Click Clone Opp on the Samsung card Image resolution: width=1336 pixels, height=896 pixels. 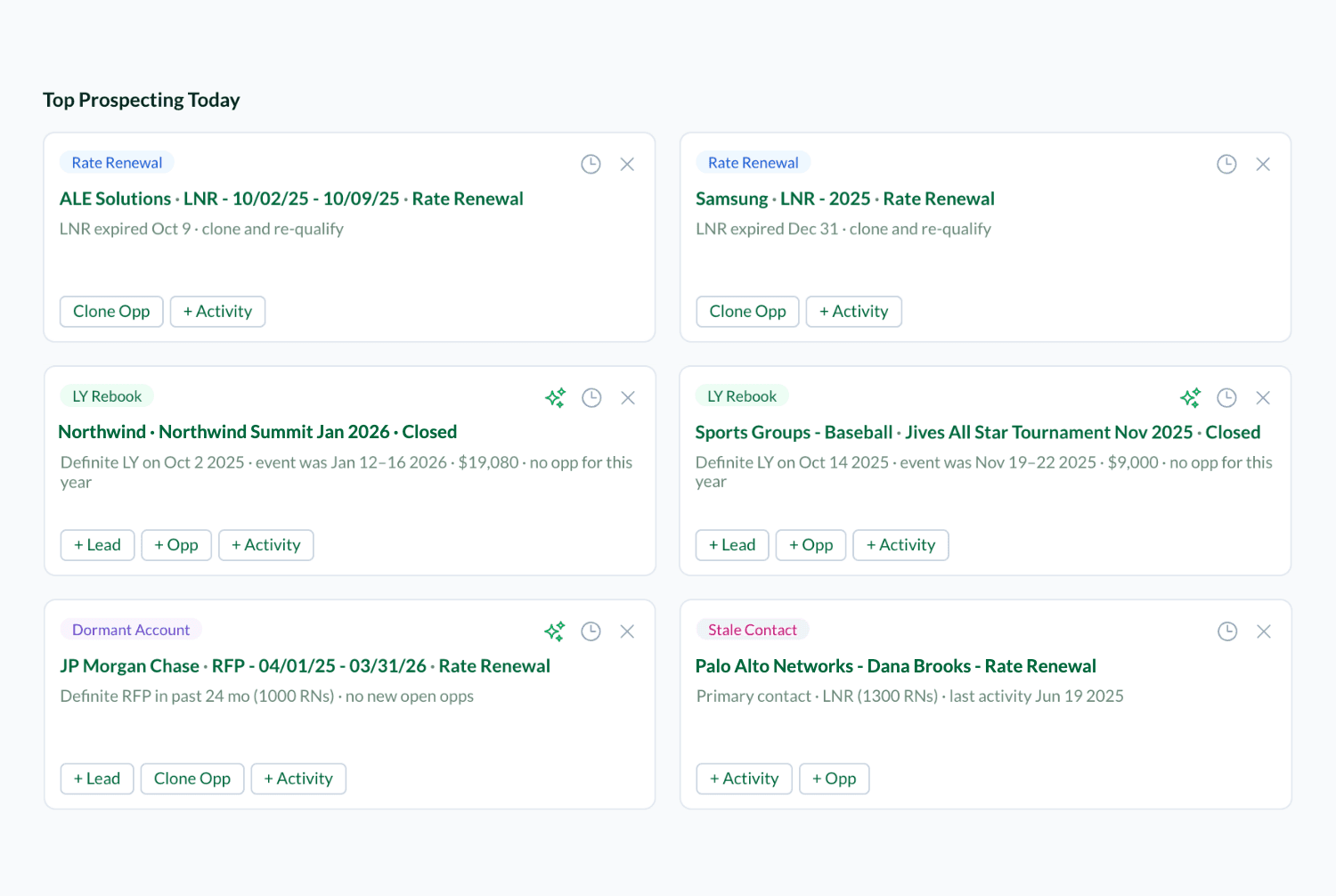pyautogui.click(x=747, y=312)
